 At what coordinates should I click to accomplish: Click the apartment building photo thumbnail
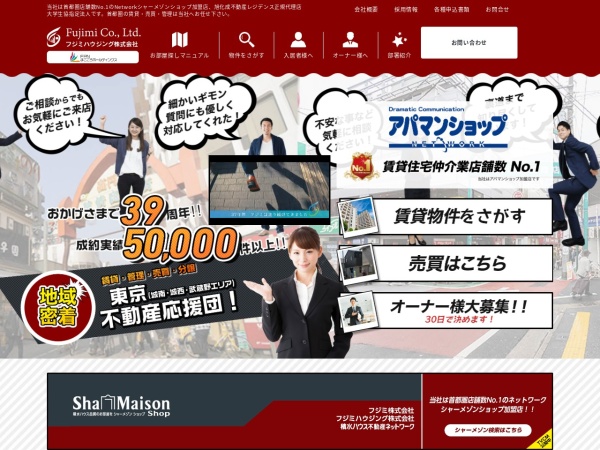[x=357, y=217]
